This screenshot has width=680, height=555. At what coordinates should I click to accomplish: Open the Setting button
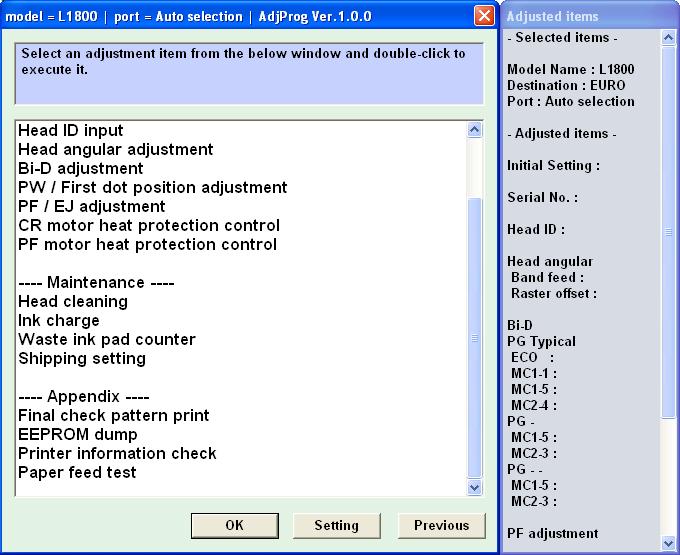pos(337,526)
